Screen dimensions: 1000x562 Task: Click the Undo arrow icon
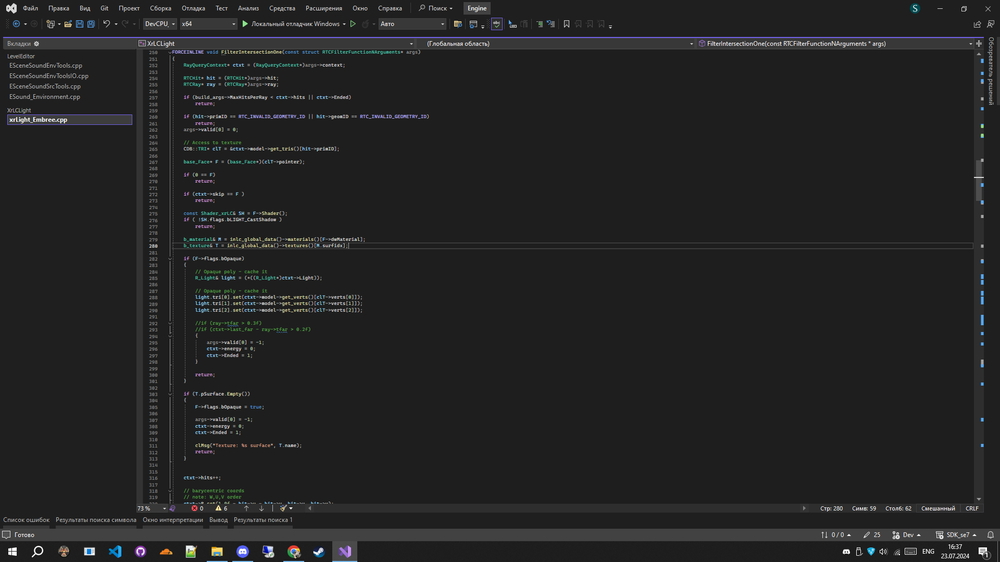(107, 23)
